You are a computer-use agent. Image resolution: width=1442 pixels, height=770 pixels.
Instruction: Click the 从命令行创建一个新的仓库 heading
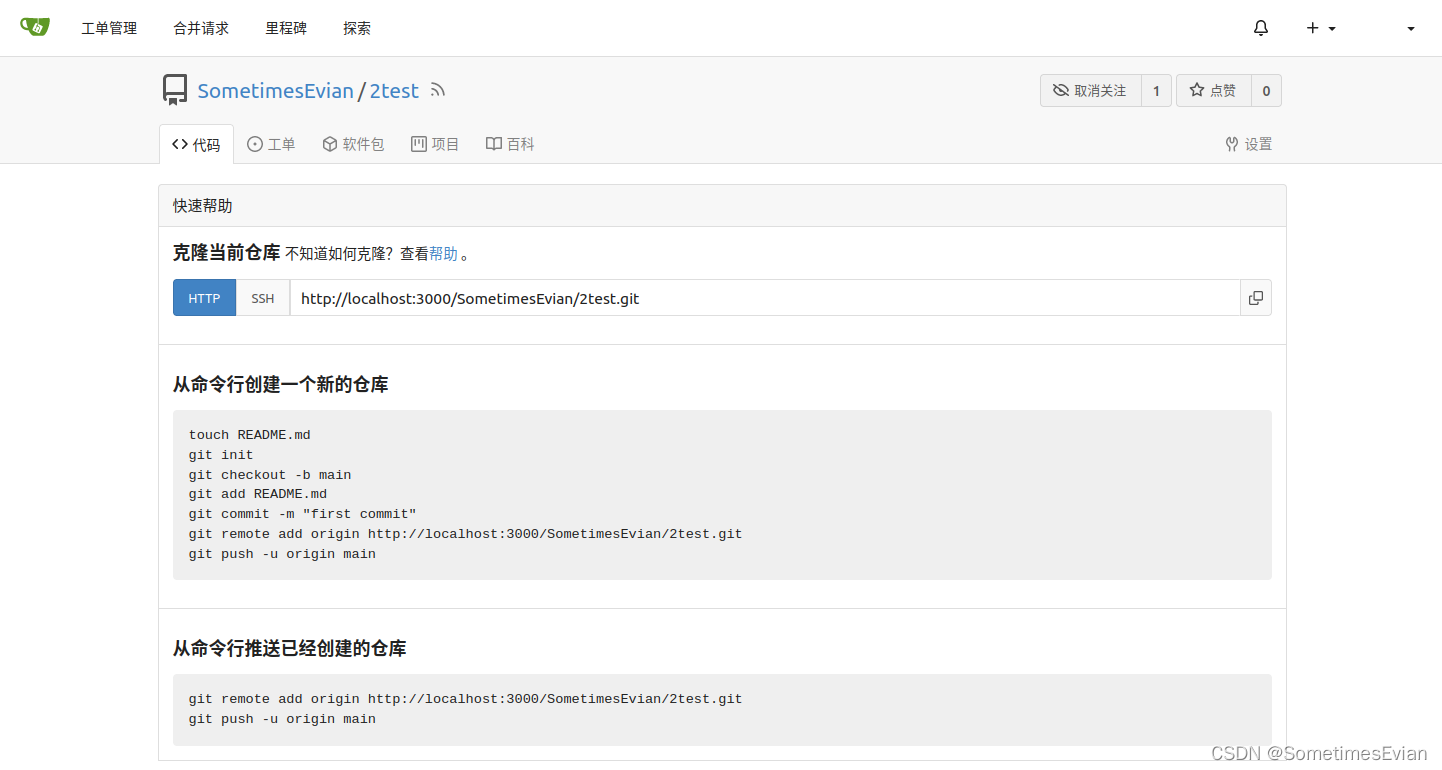pos(281,384)
